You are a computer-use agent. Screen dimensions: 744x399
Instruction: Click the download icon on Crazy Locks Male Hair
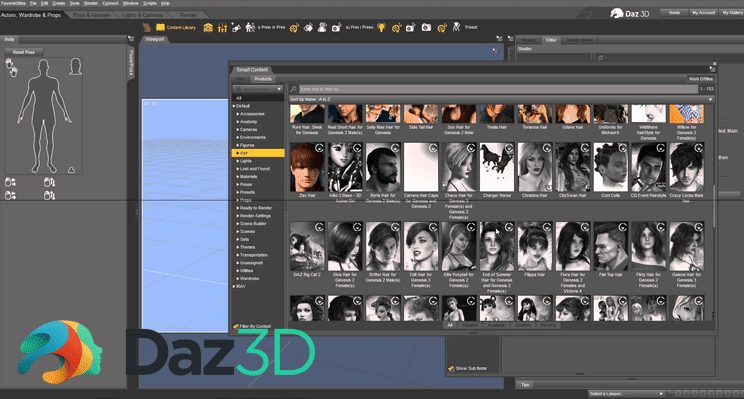click(x=699, y=148)
